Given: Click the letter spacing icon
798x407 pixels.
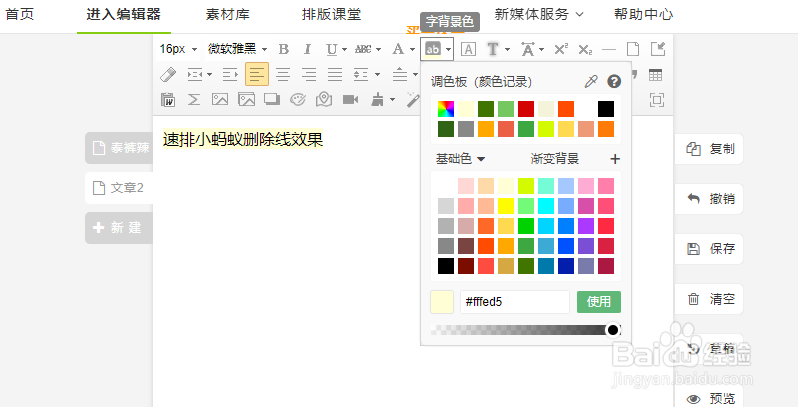Looking at the screenshot, I should pos(527,49).
